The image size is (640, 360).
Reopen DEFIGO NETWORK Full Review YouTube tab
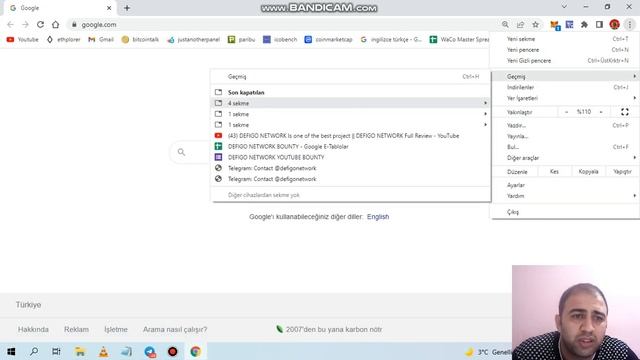[351, 136]
